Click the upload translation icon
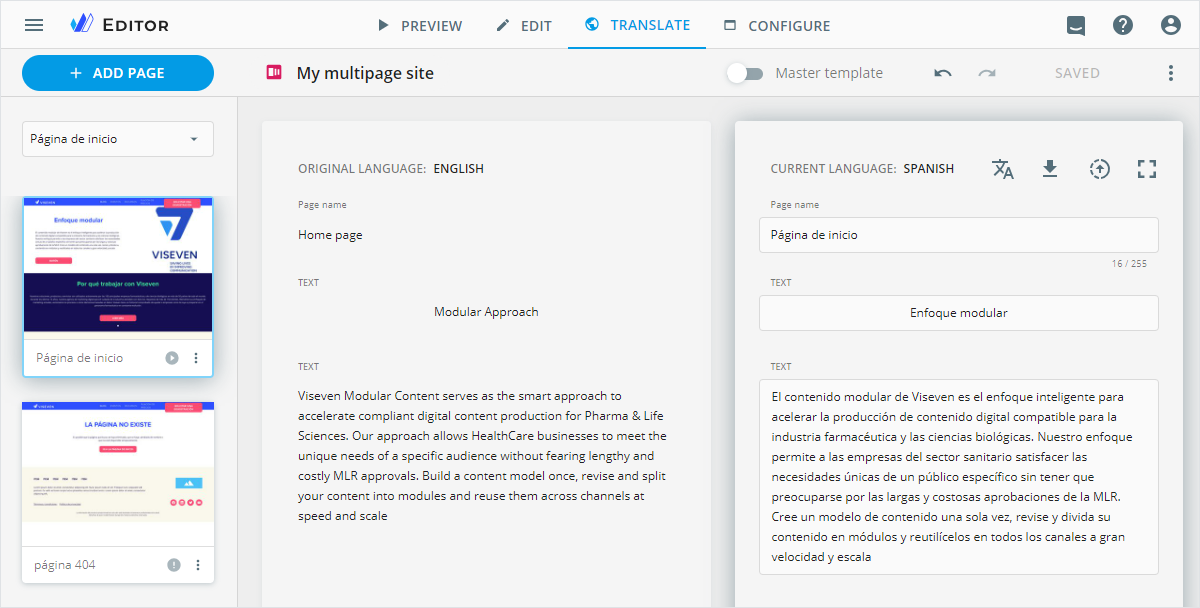The width and height of the screenshot is (1200, 608). 1099,169
